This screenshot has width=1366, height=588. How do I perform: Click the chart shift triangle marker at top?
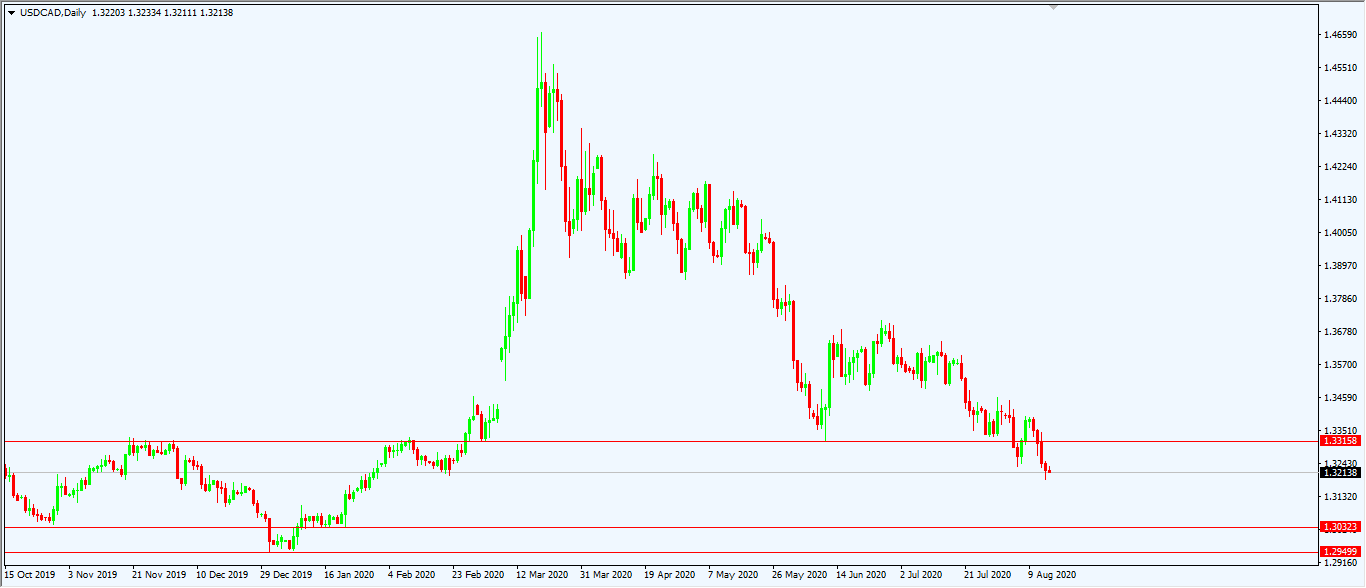click(x=1051, y=7)
